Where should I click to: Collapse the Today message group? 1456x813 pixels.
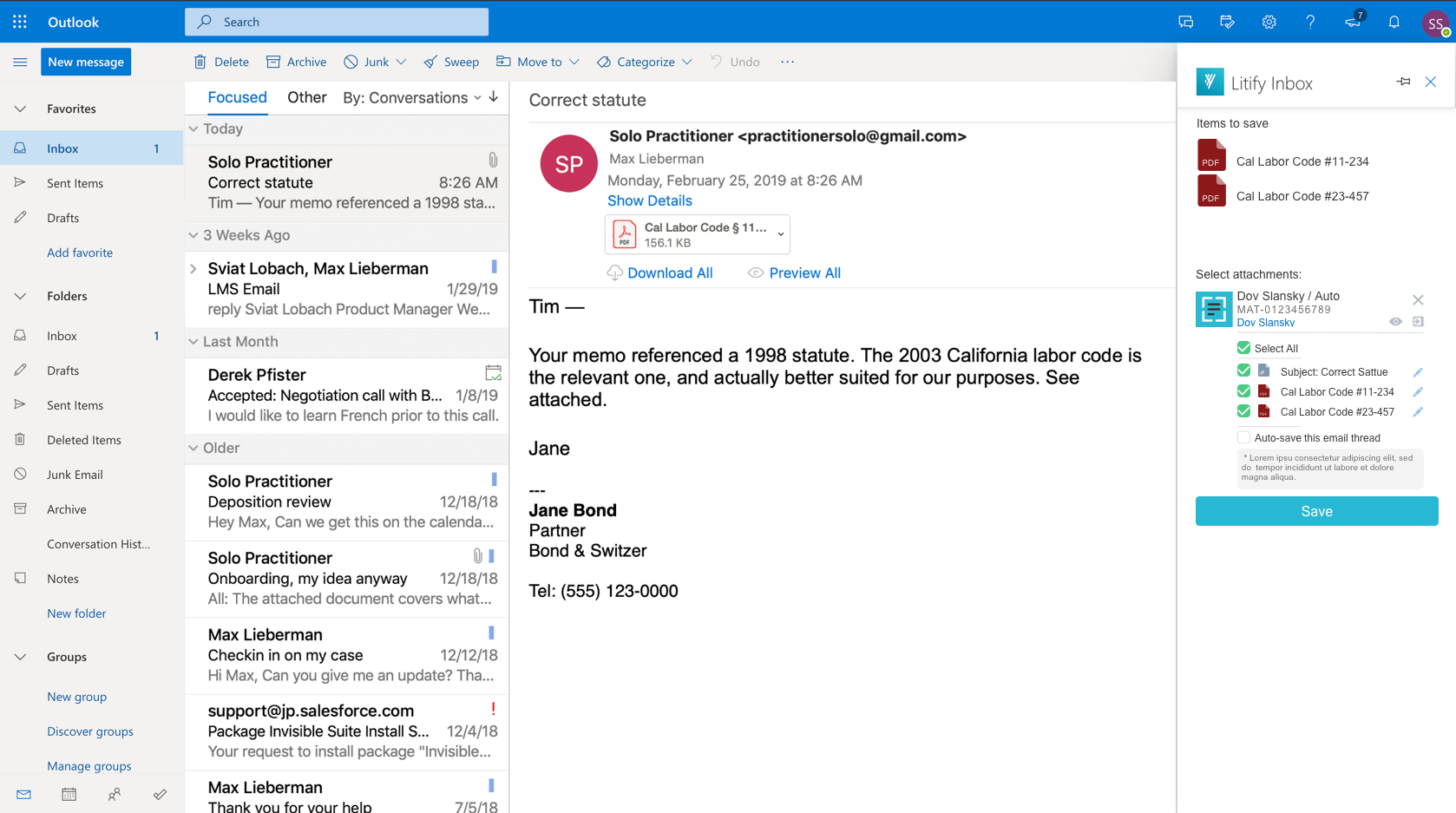pos(193,128)
